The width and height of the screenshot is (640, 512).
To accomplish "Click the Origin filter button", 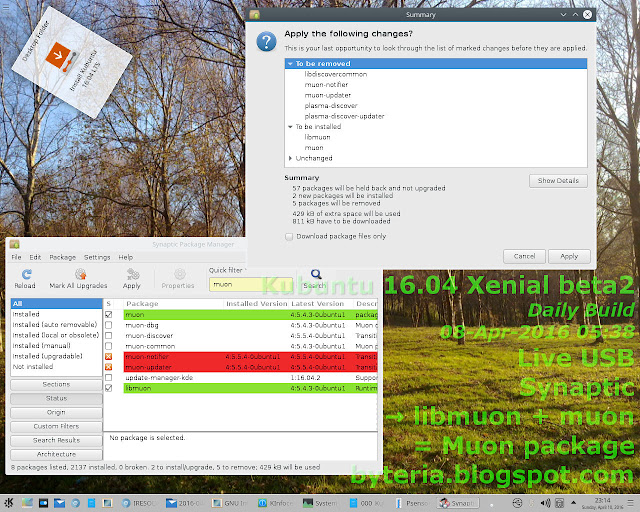I will point(56,412).
